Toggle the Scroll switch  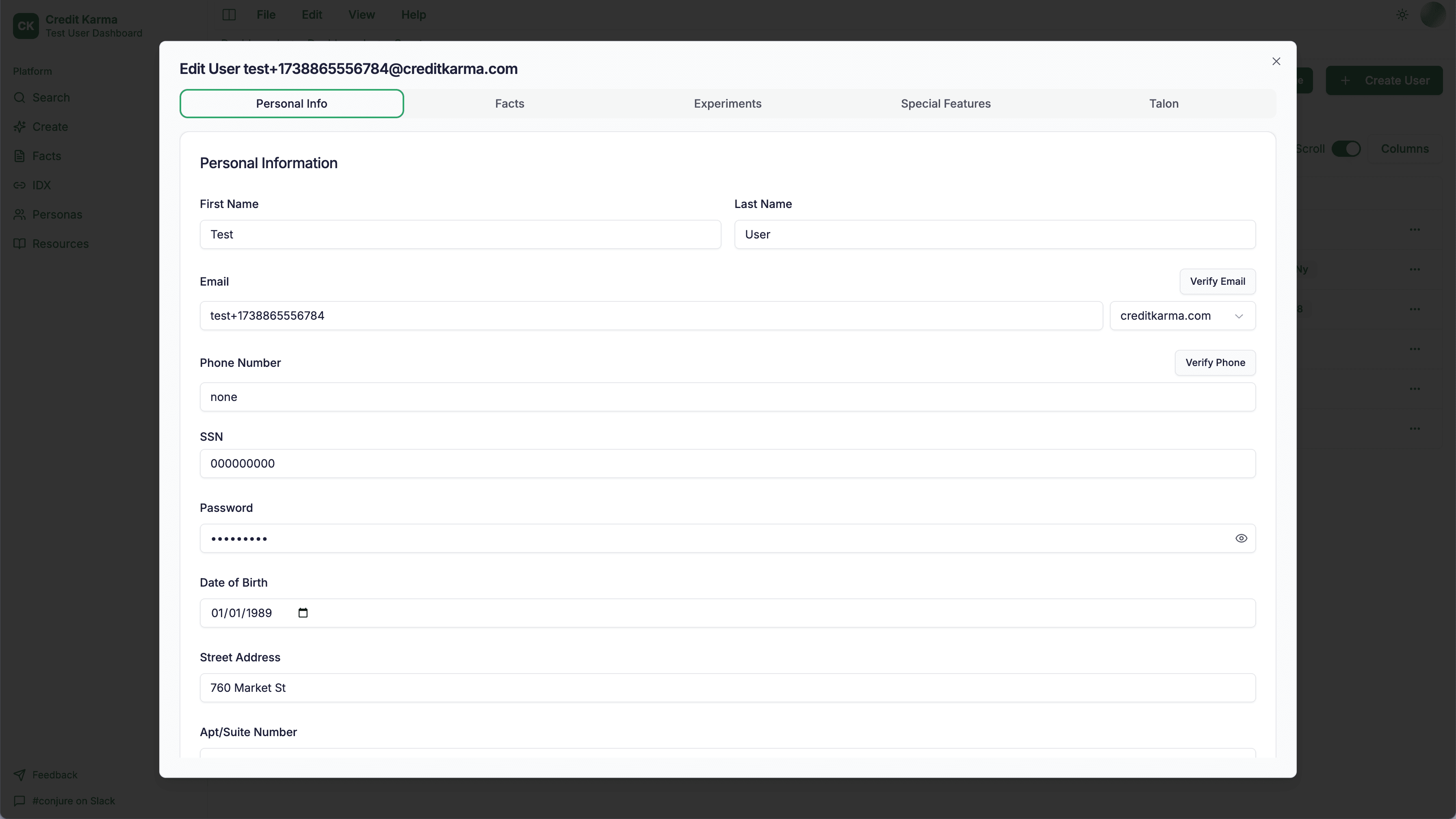pyautogui.click(x=1347, y=148)
